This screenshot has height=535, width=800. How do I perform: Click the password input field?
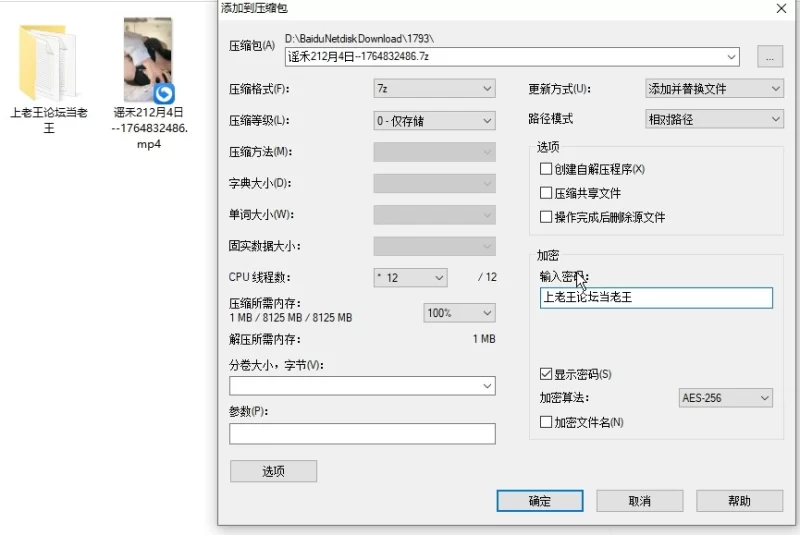point(656,298)
